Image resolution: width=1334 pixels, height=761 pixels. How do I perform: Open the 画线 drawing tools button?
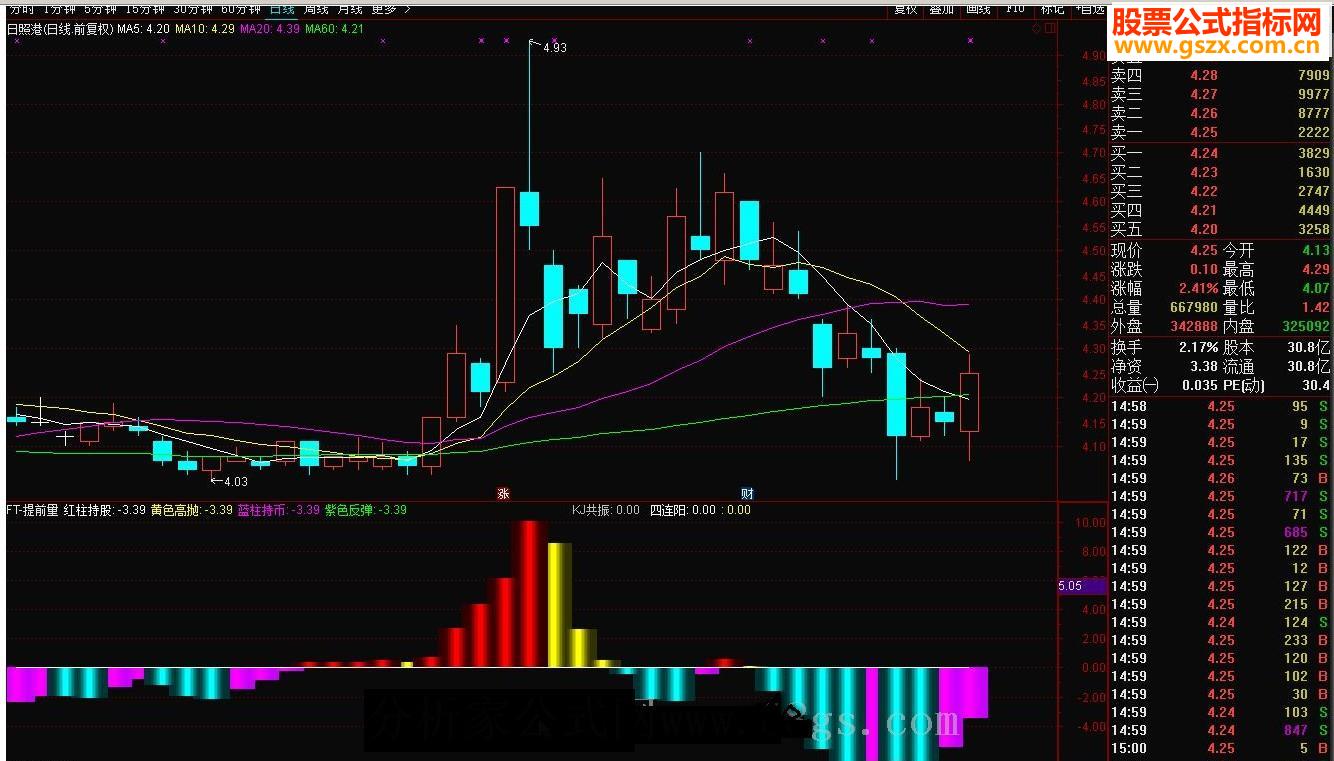(977, 8)
